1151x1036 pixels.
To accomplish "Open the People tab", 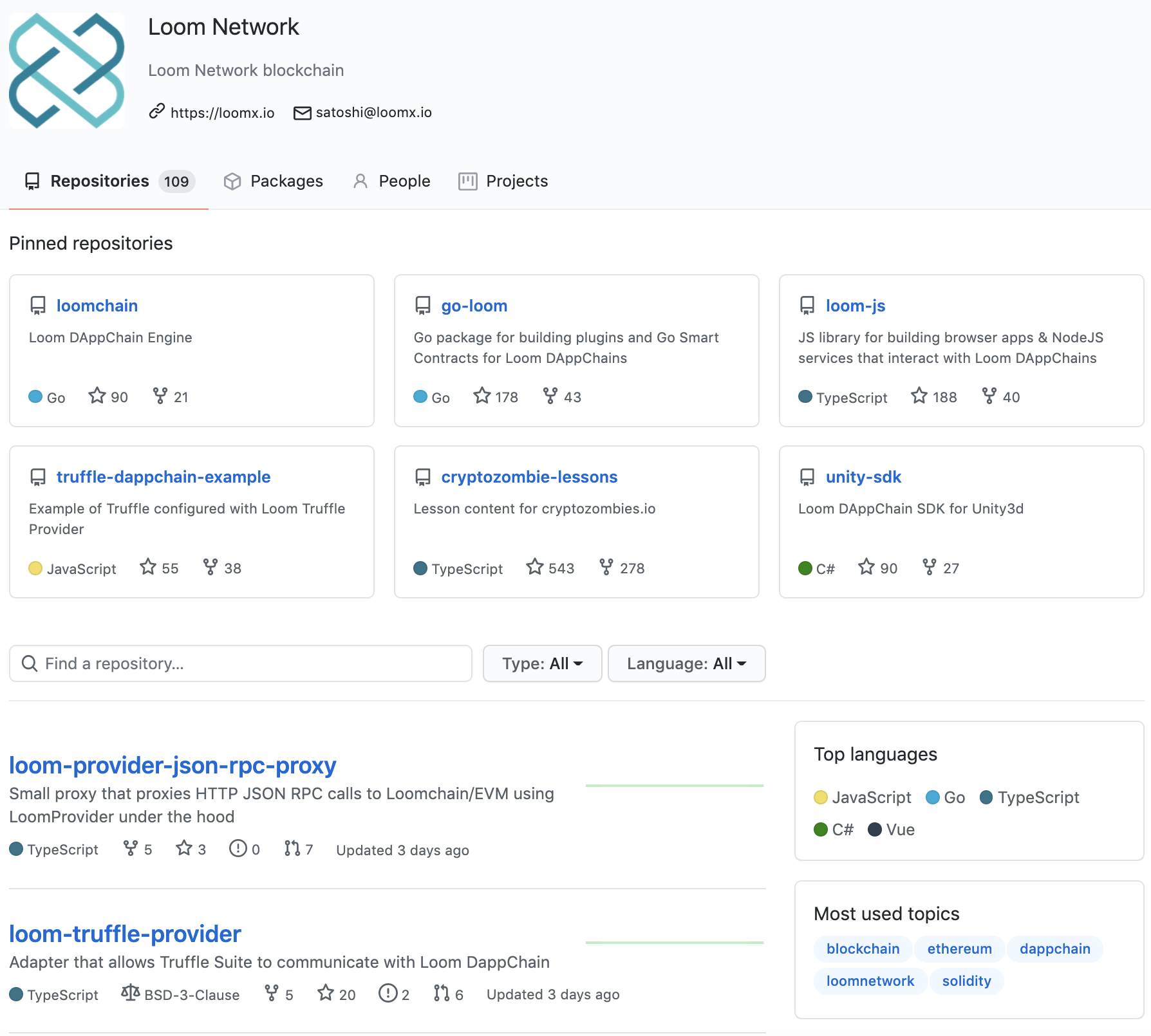I will click(391, 181).
